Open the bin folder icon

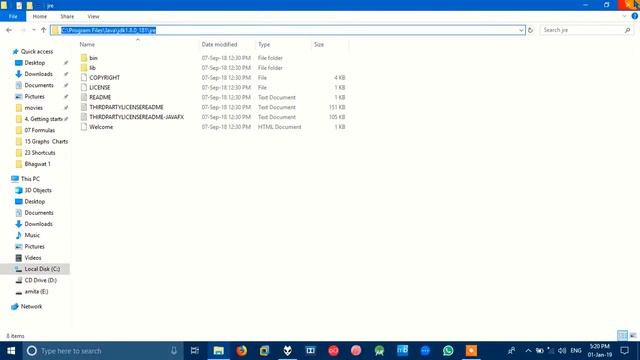84,58
